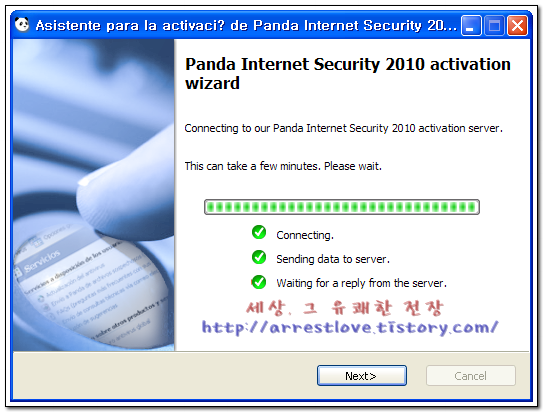Minimize the activation wizard window

coord(471,25)
